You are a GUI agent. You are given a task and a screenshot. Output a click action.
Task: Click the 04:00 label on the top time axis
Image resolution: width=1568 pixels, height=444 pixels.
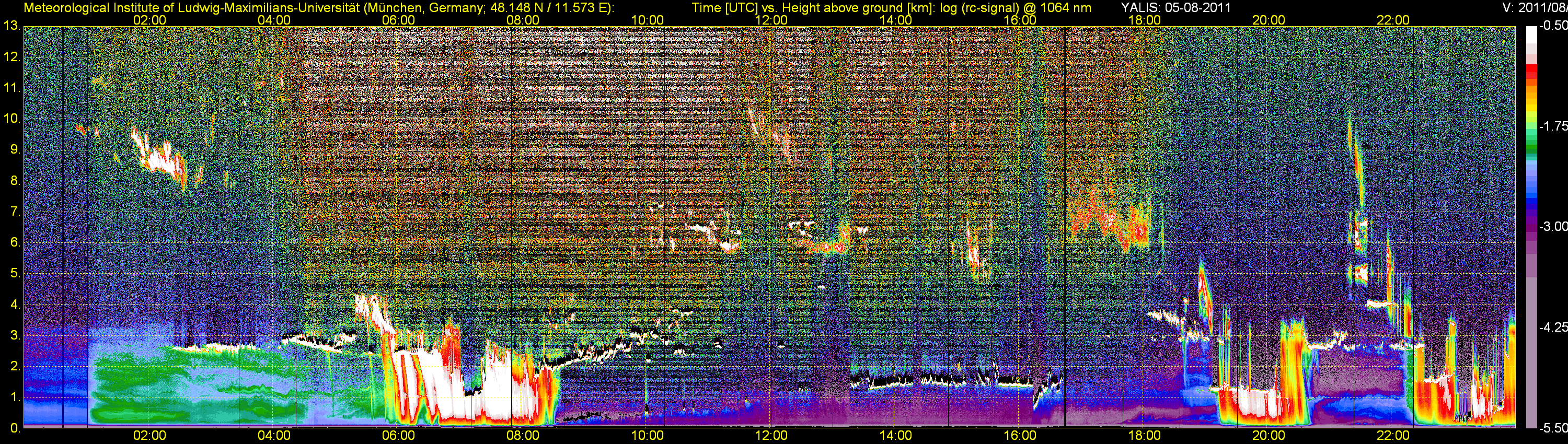click(274, 20)
